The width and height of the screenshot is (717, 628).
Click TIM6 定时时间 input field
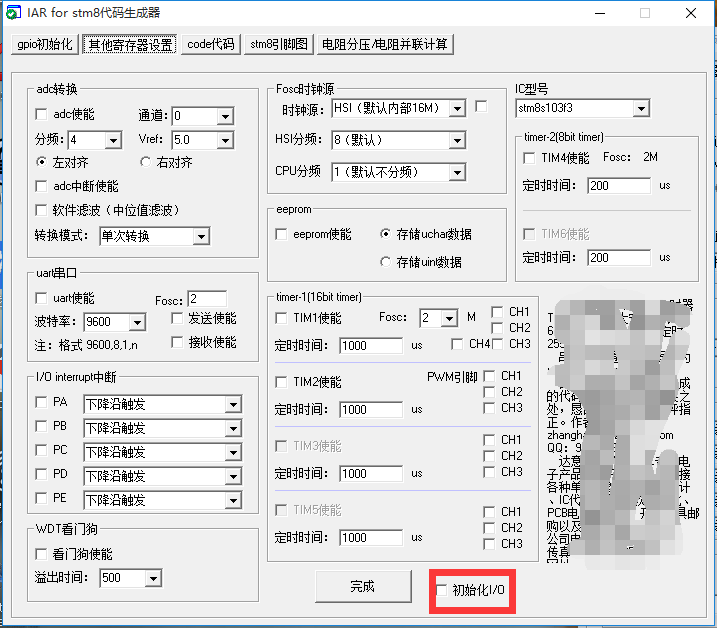point(619,258)
